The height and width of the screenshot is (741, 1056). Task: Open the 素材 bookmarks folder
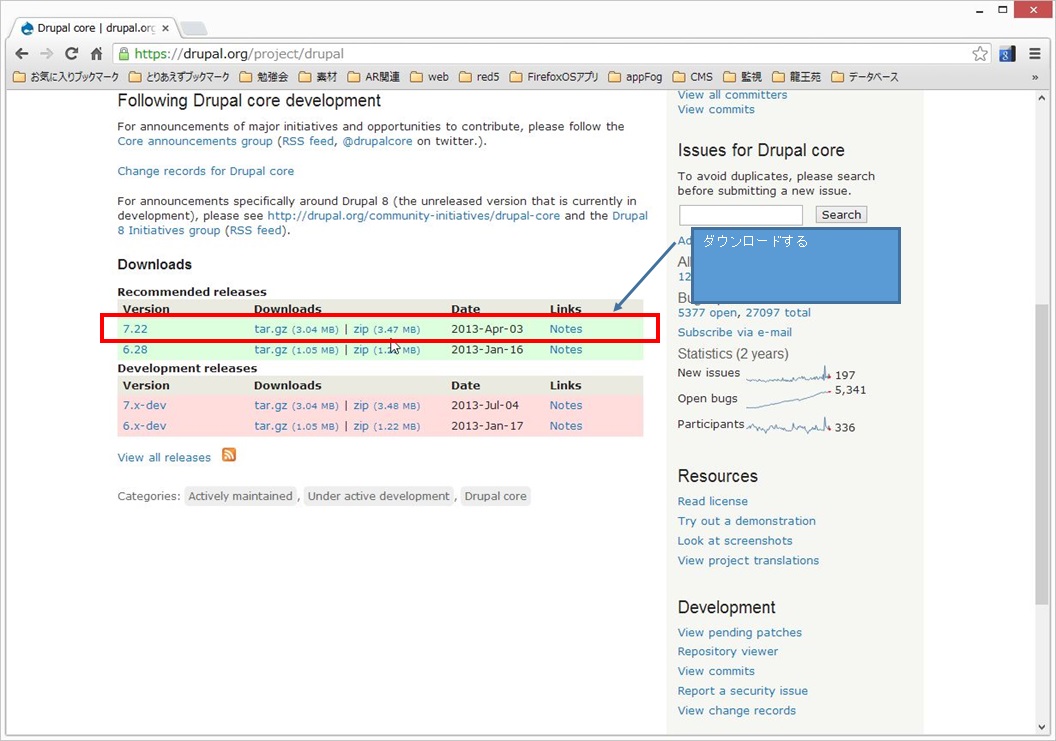pyautogui.click(x=318, y=77)
